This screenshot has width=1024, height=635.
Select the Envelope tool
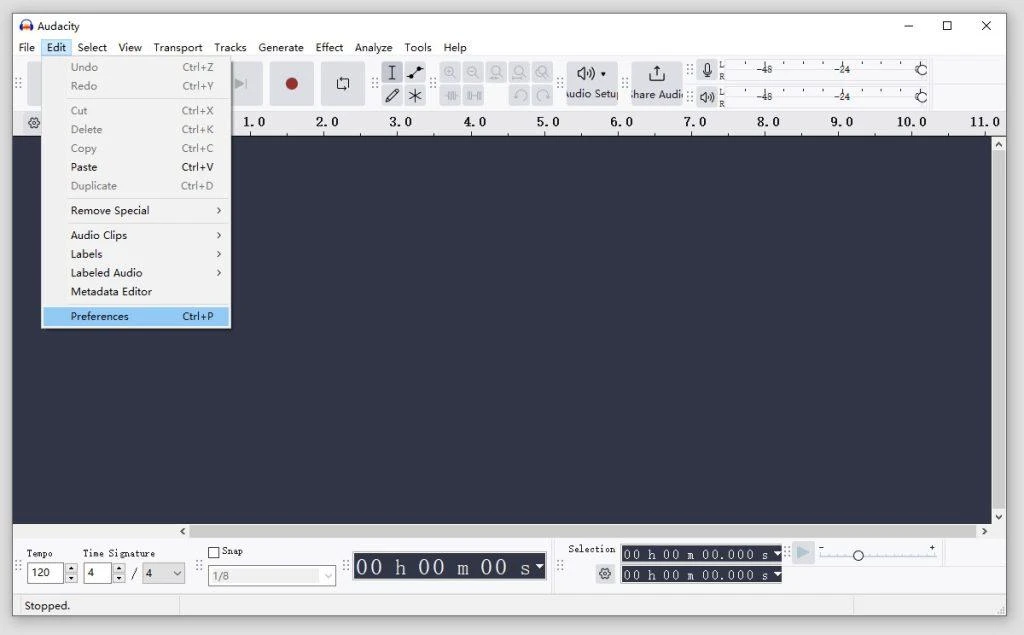tap(414, 72)
